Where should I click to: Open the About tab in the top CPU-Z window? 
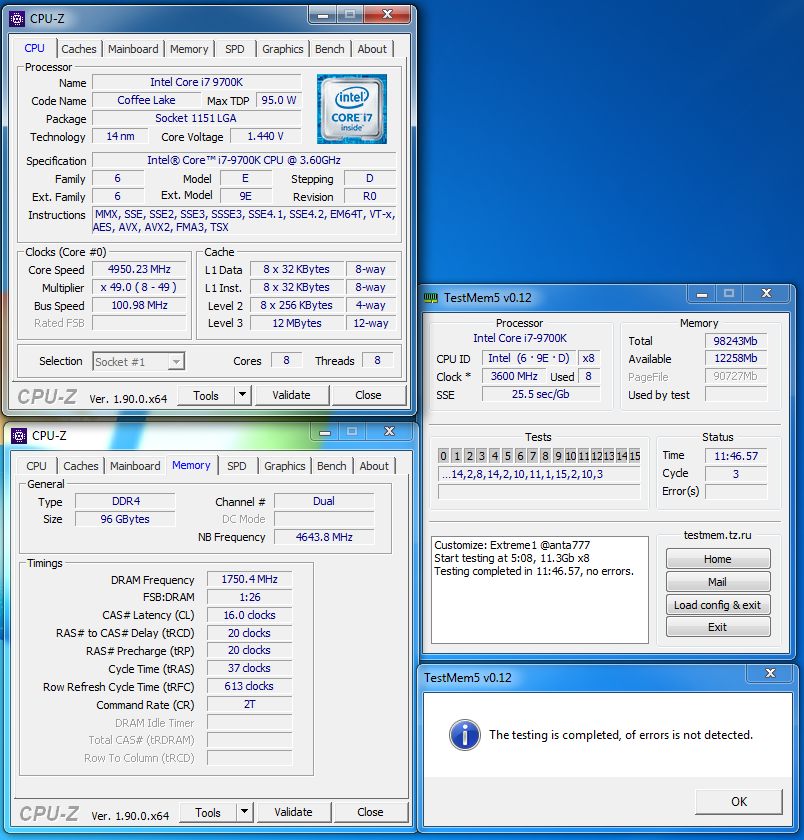[372, 49]
